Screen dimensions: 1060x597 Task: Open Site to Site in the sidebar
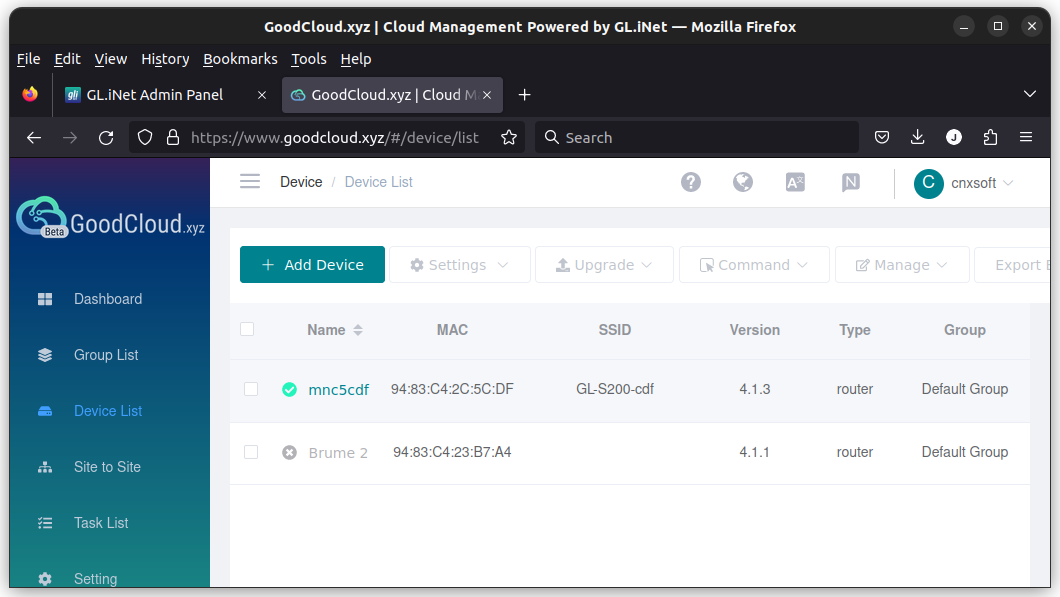coord(107,467)
